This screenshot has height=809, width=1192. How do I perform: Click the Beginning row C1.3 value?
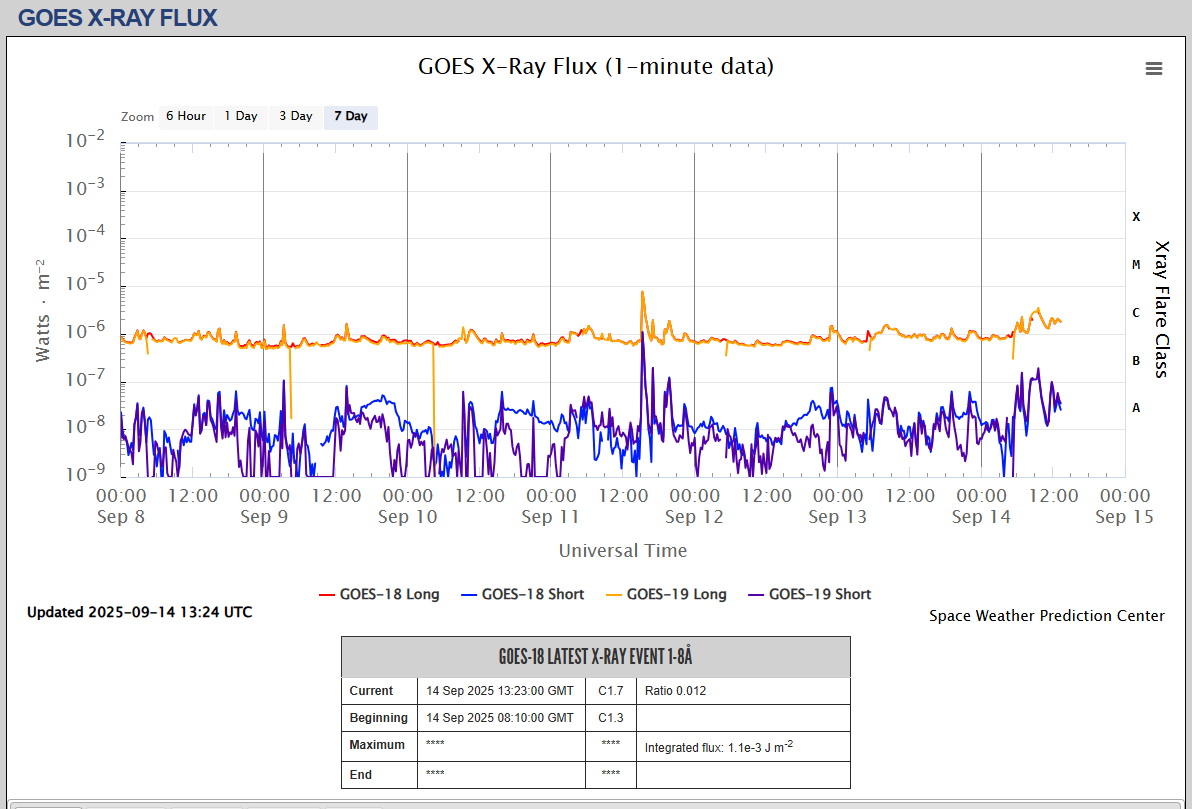point(610,718)
